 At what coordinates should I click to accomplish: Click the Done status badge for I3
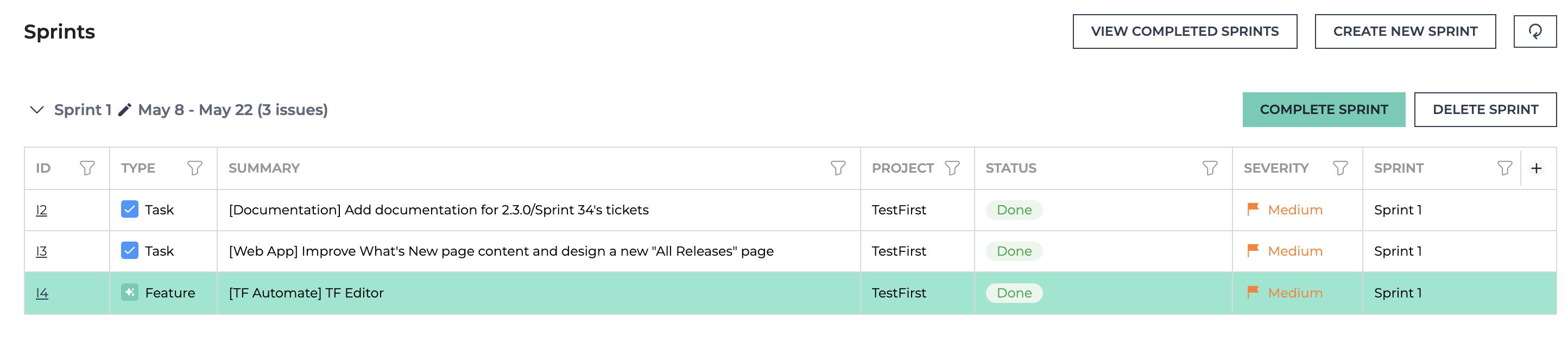point(1014,251)
